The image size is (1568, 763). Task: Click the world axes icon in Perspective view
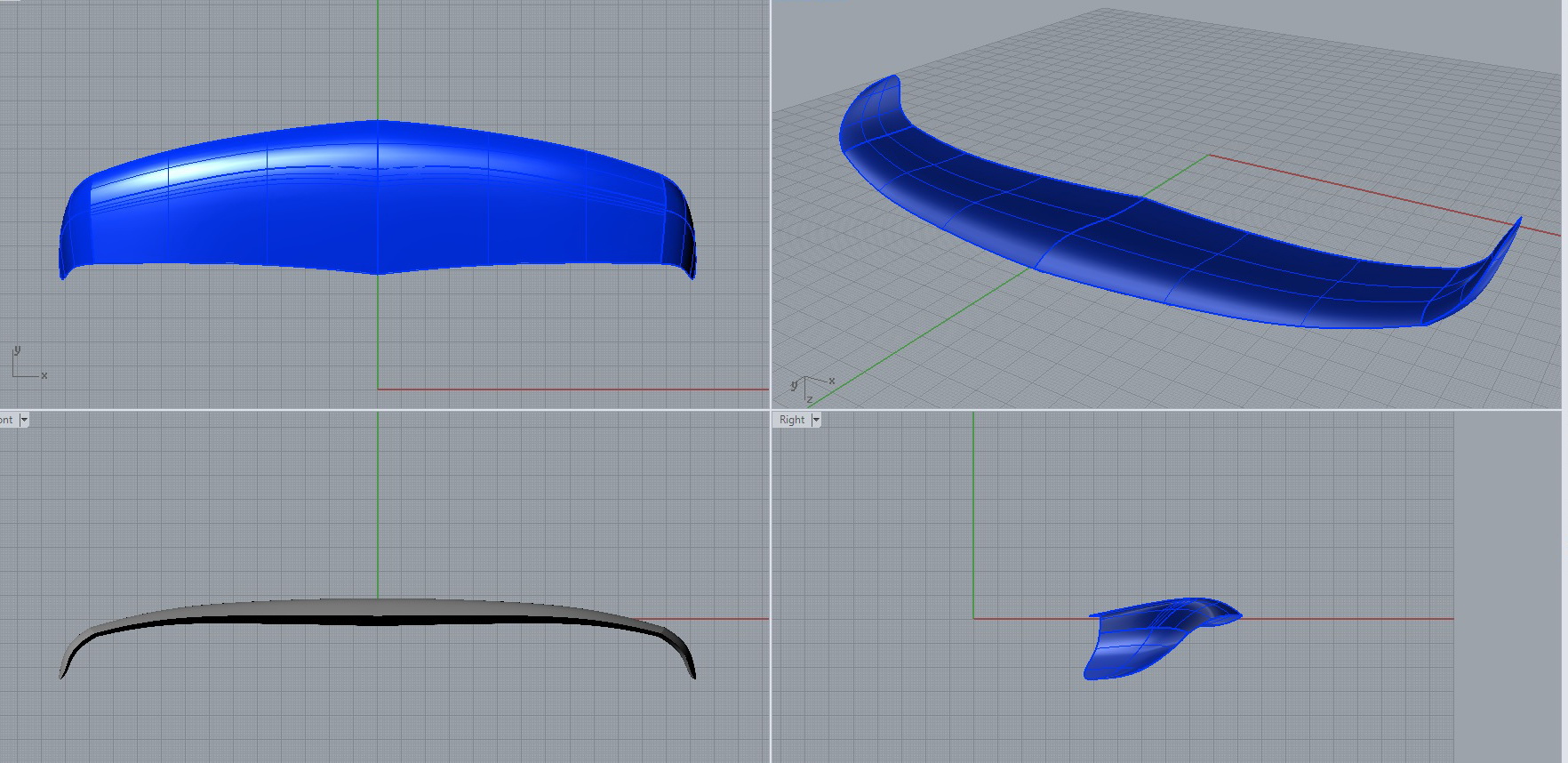[x=811, y=390]
